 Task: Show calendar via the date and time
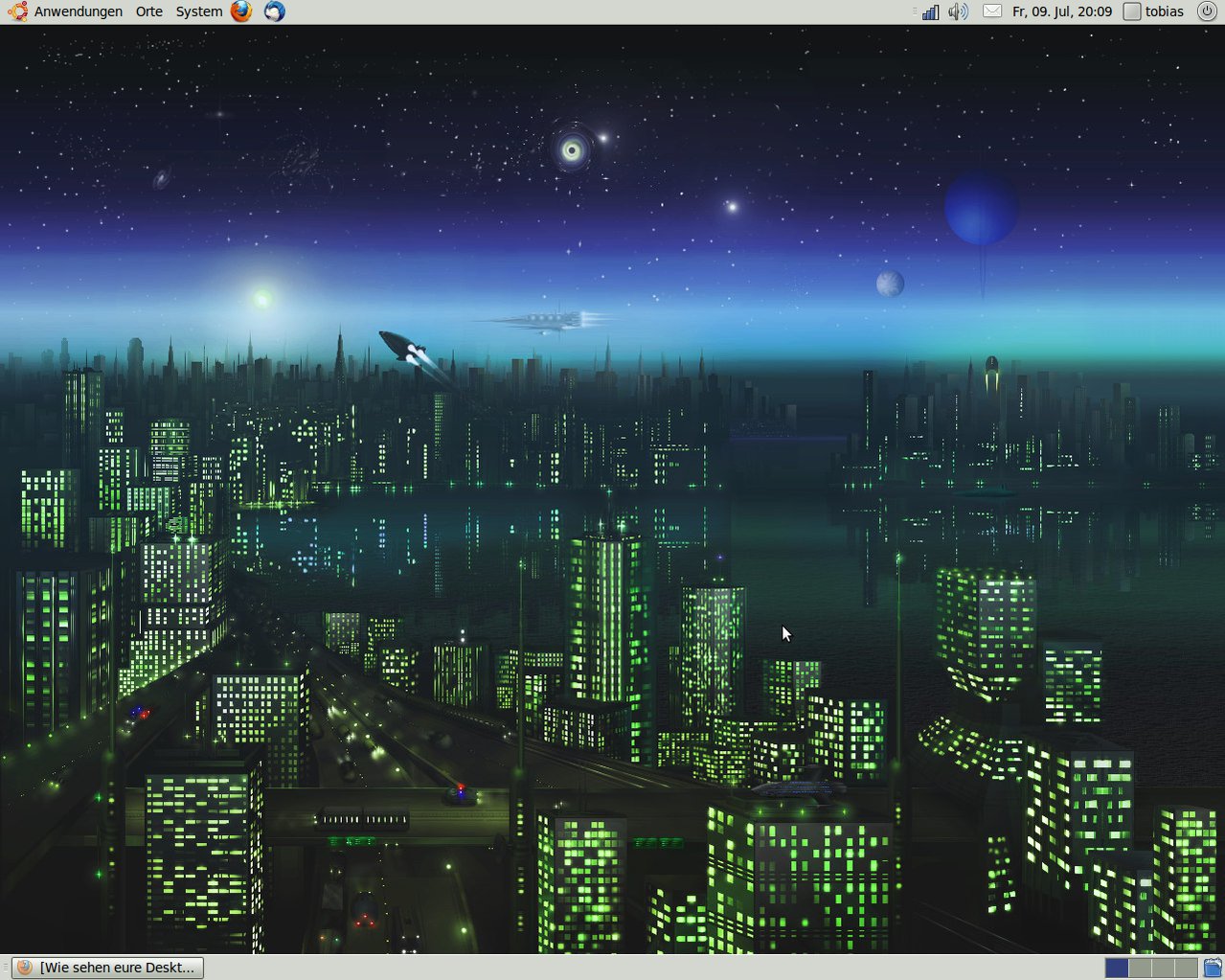[1062, 11]
